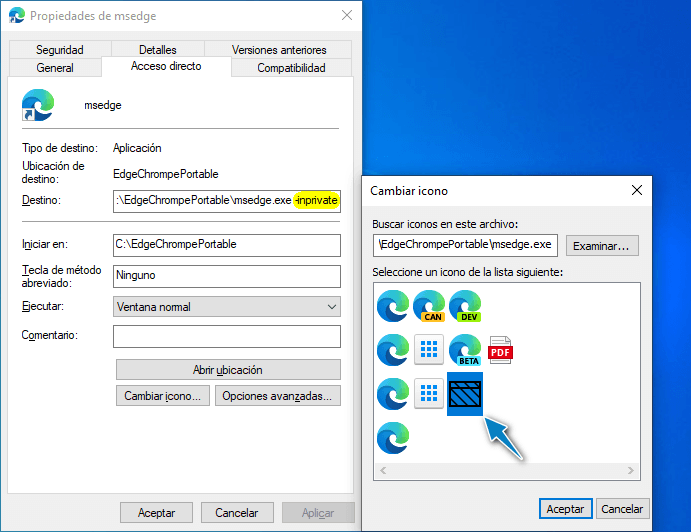This screenshot has width=691, height=532.
Task: Select the third-row apps grid icon
Action: pos(429,394)
